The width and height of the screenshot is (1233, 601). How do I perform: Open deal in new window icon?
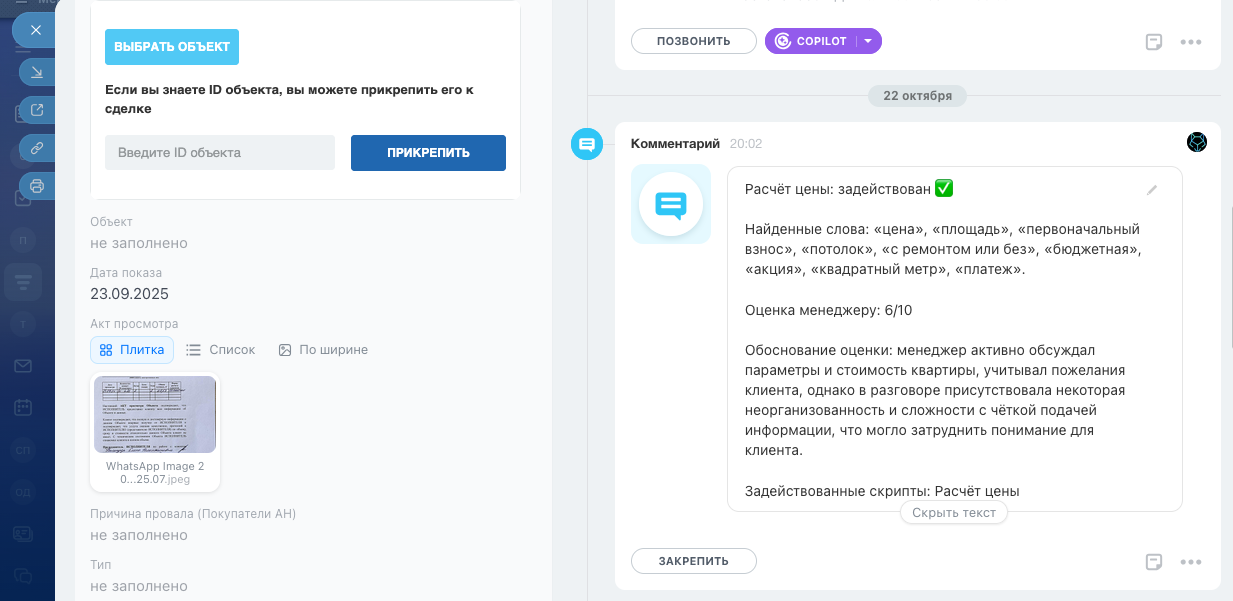pos(37,110)
